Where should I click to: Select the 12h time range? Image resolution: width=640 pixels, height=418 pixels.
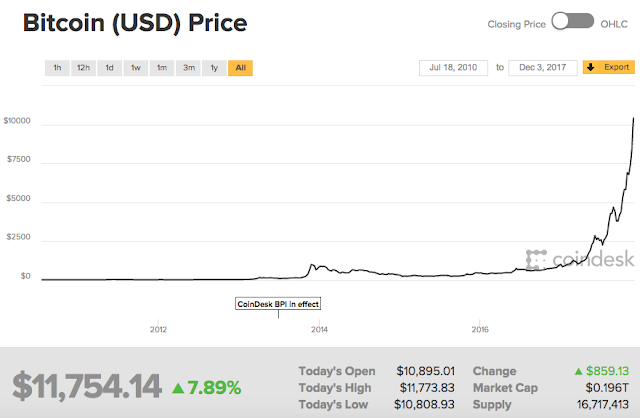click(83, 68)
